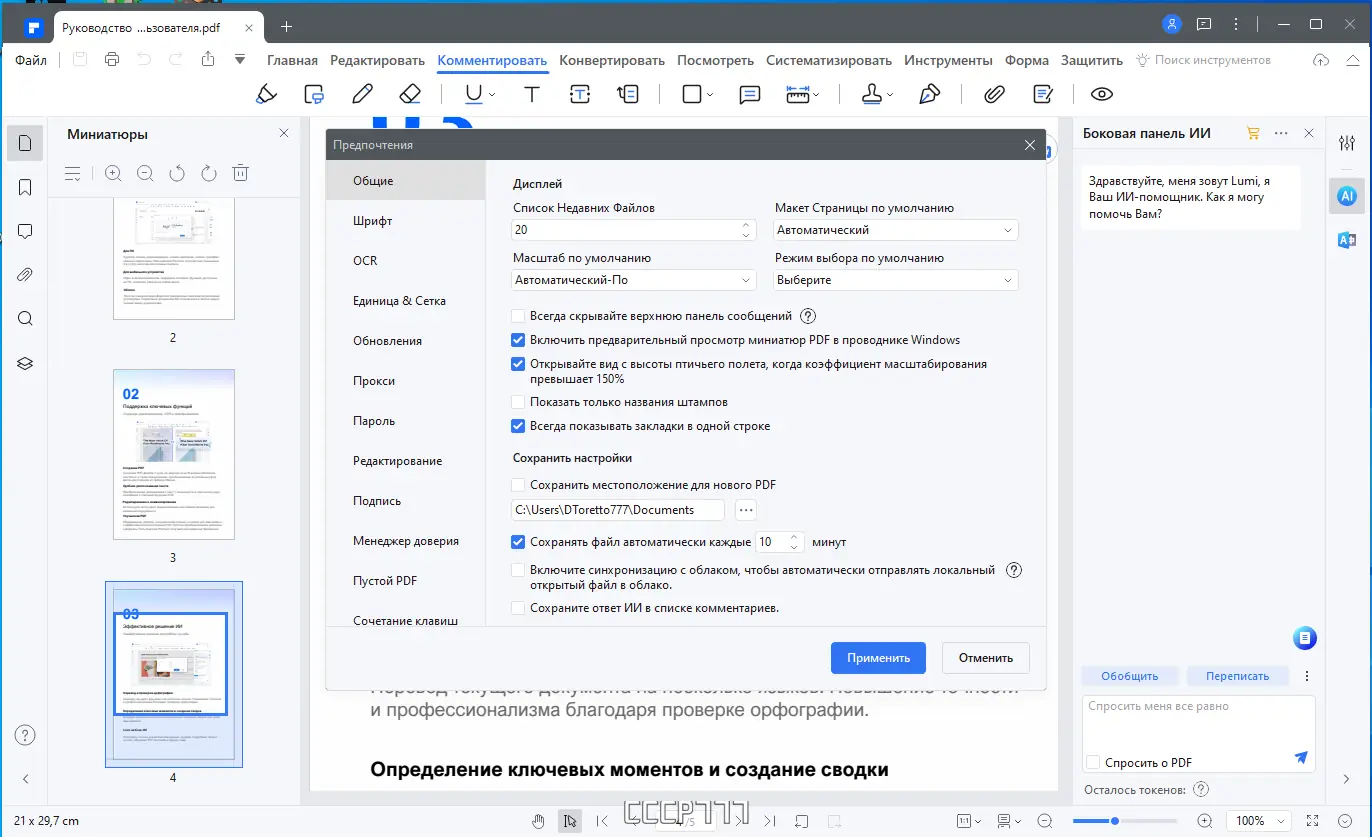Select the Attachment annotation tool
This screenshot has height=837, width=1372.
click(x=994, y=93)
